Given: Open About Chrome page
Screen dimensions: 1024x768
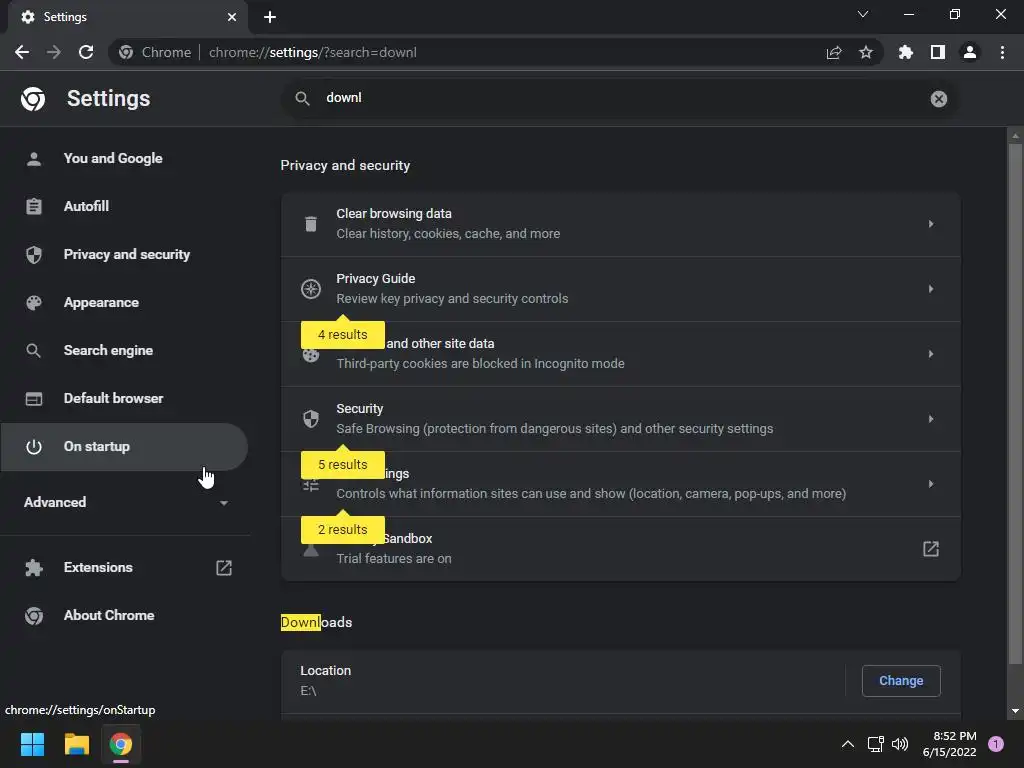Looking at the screenshot, I should [124, 615].
